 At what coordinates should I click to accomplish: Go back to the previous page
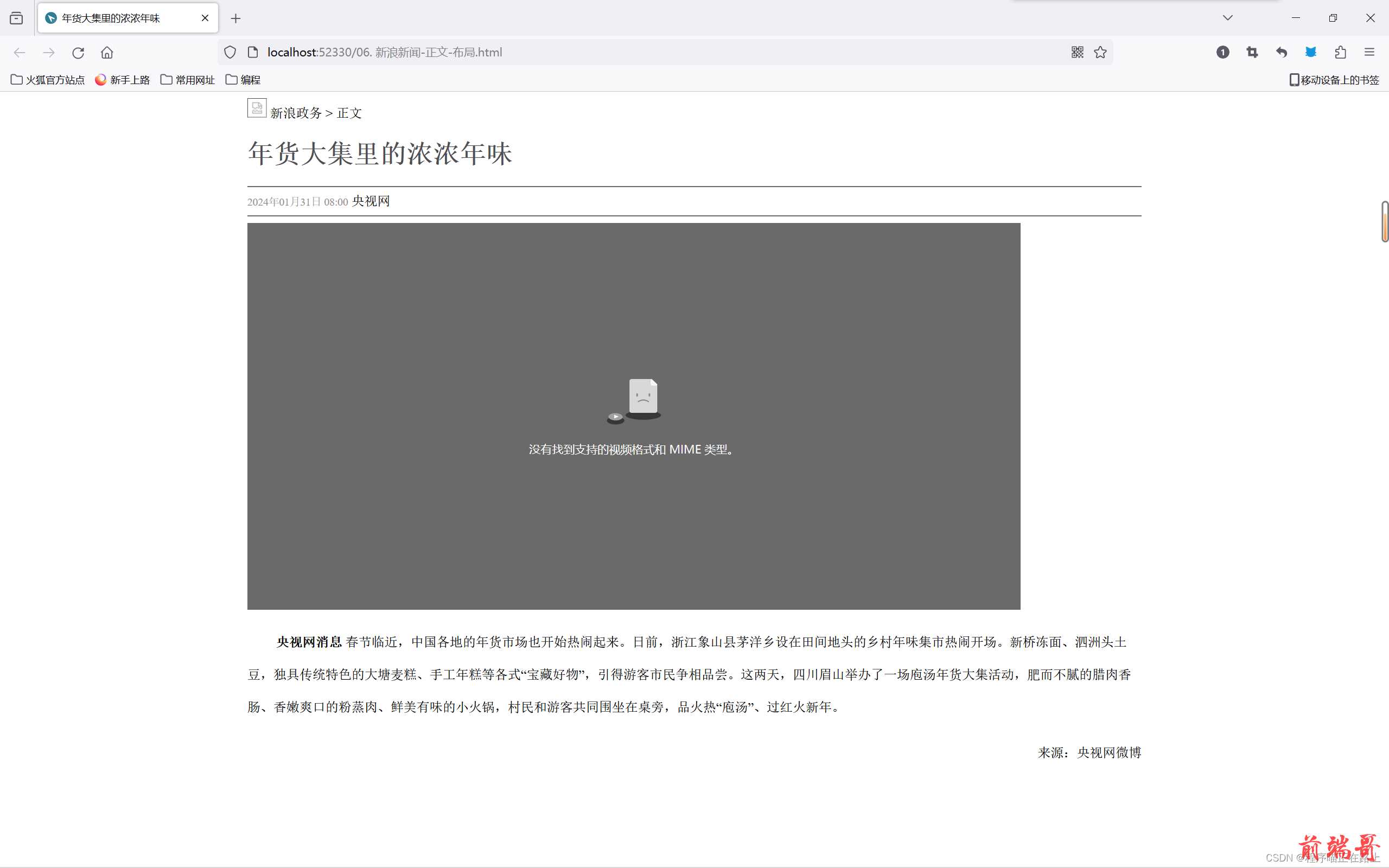pyautogui.click(x=20, y=52)
